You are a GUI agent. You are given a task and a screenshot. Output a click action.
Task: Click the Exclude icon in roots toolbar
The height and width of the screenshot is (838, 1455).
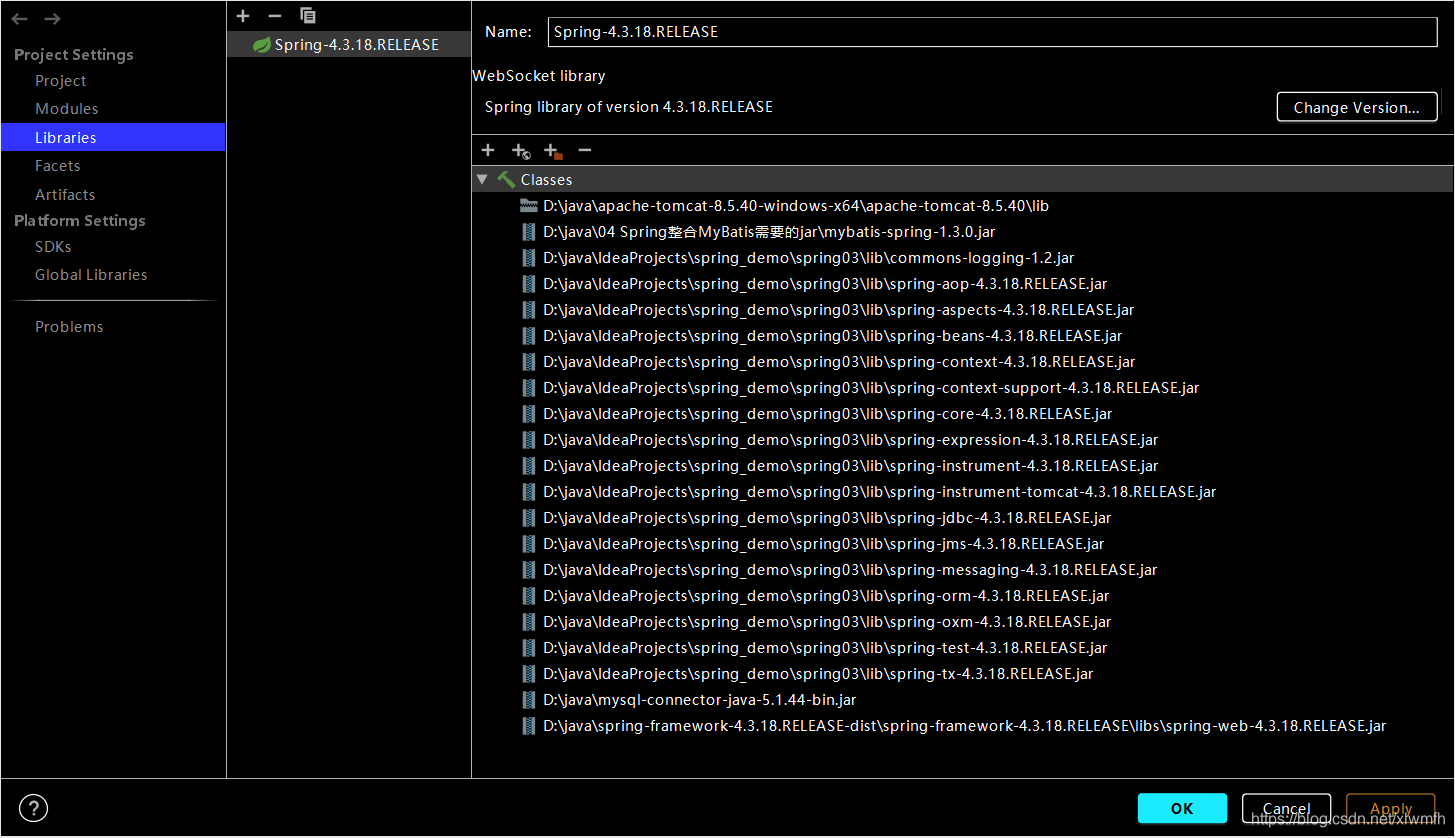pyautogui.click(x=553, y=151)
